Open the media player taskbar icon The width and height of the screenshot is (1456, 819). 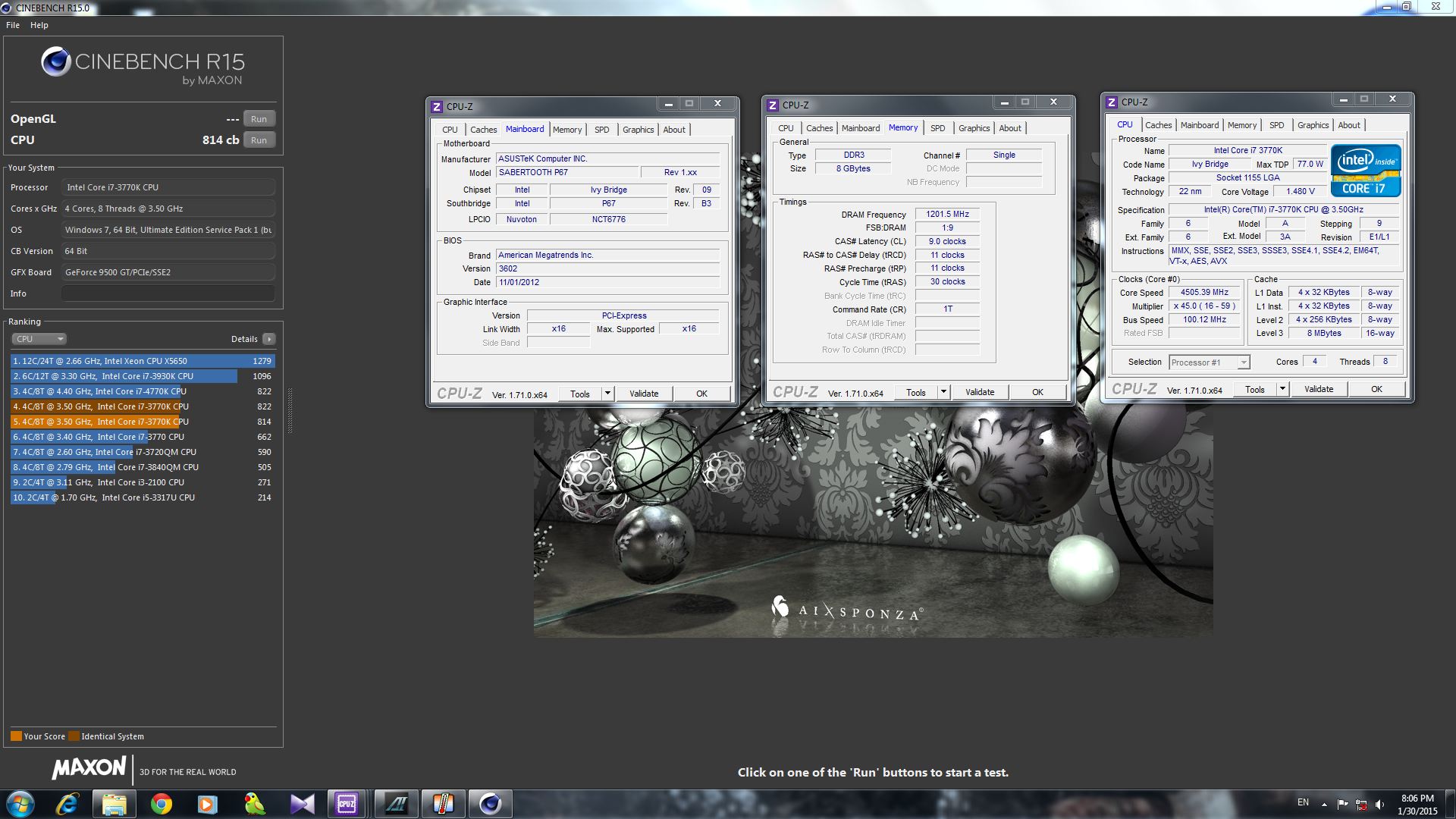point(207,804)
